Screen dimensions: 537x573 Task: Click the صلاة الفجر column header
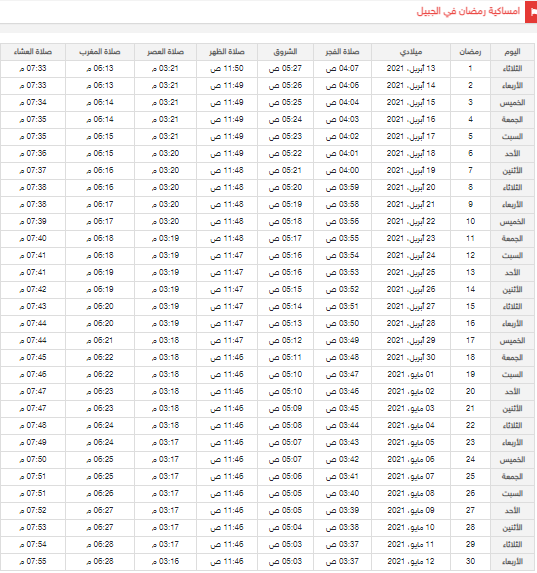[x=342, y=52]
